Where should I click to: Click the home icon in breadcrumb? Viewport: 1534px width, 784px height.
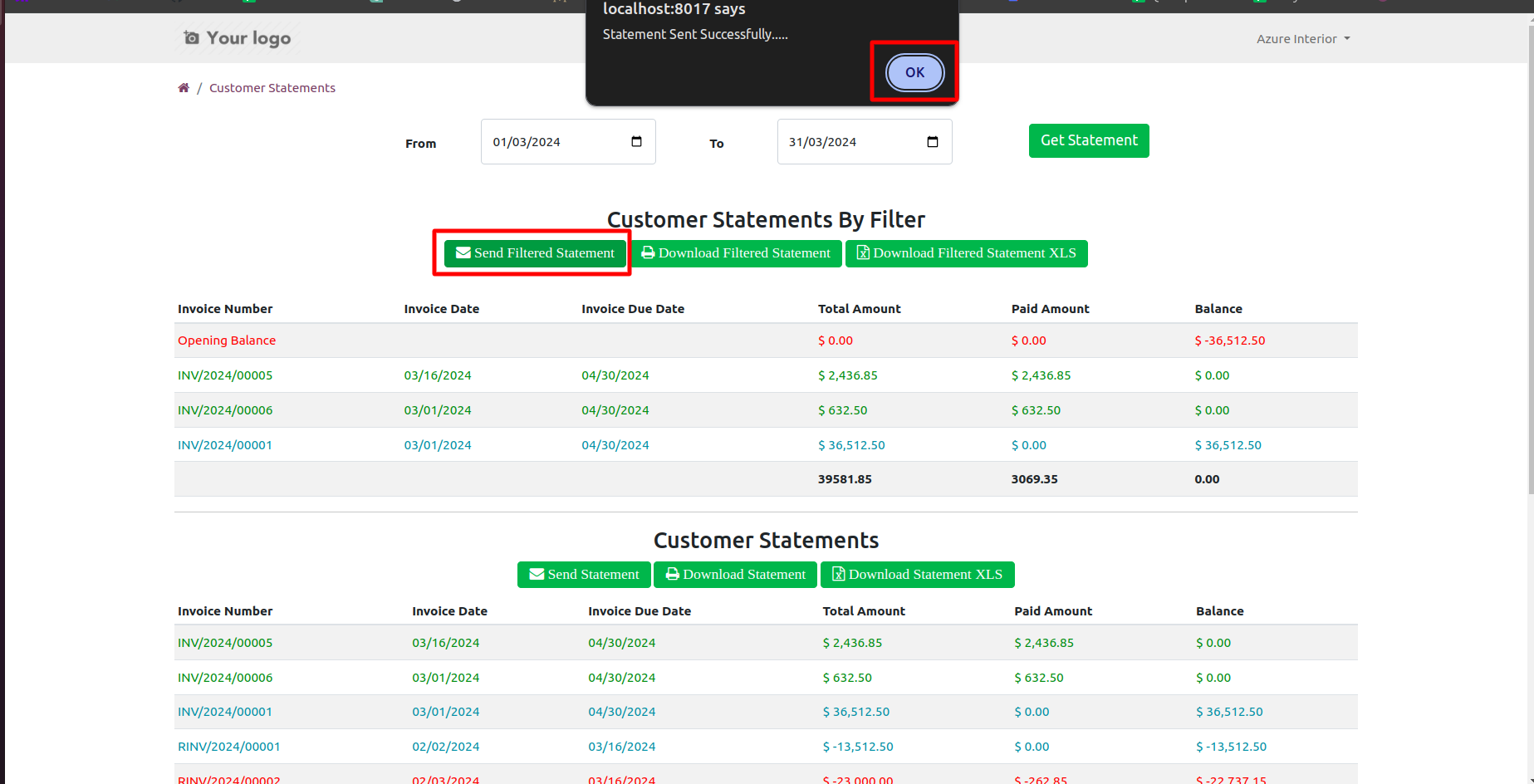(184, 88)
